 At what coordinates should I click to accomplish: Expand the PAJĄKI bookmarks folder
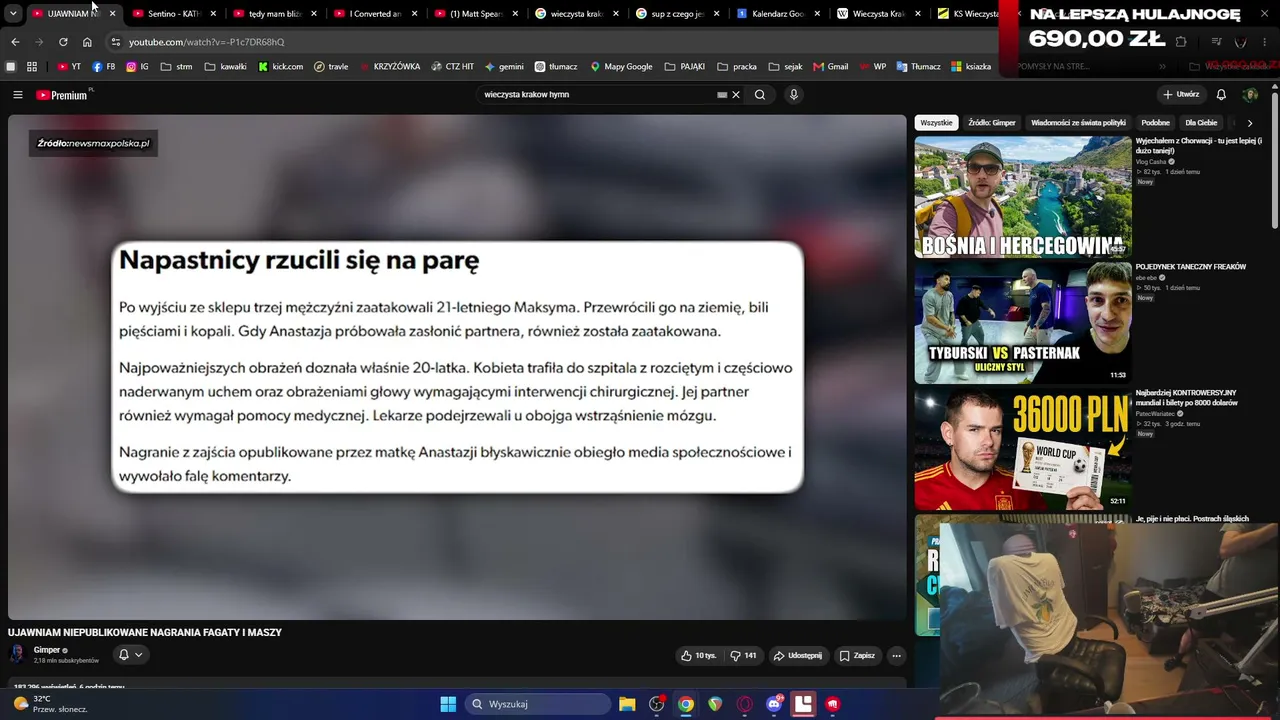(x=685, y=67)
